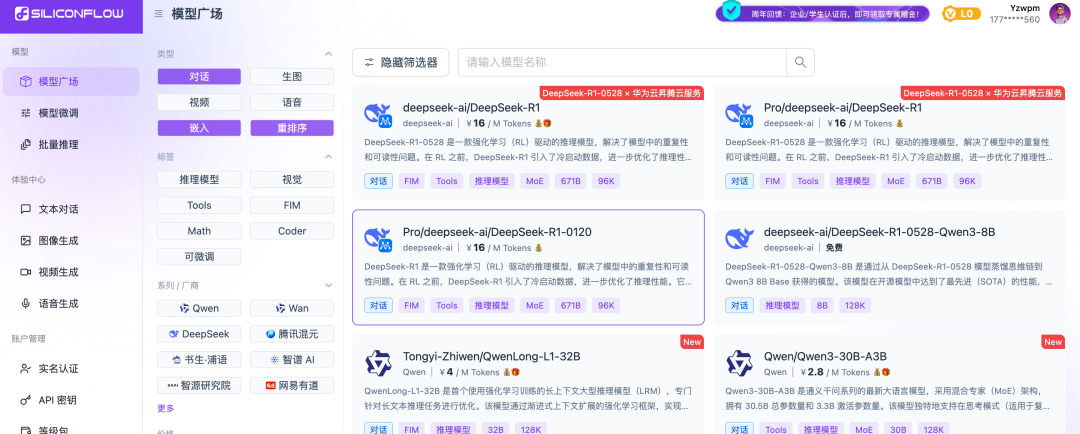Collapse the 类型 filter section

tap(329, 53)
